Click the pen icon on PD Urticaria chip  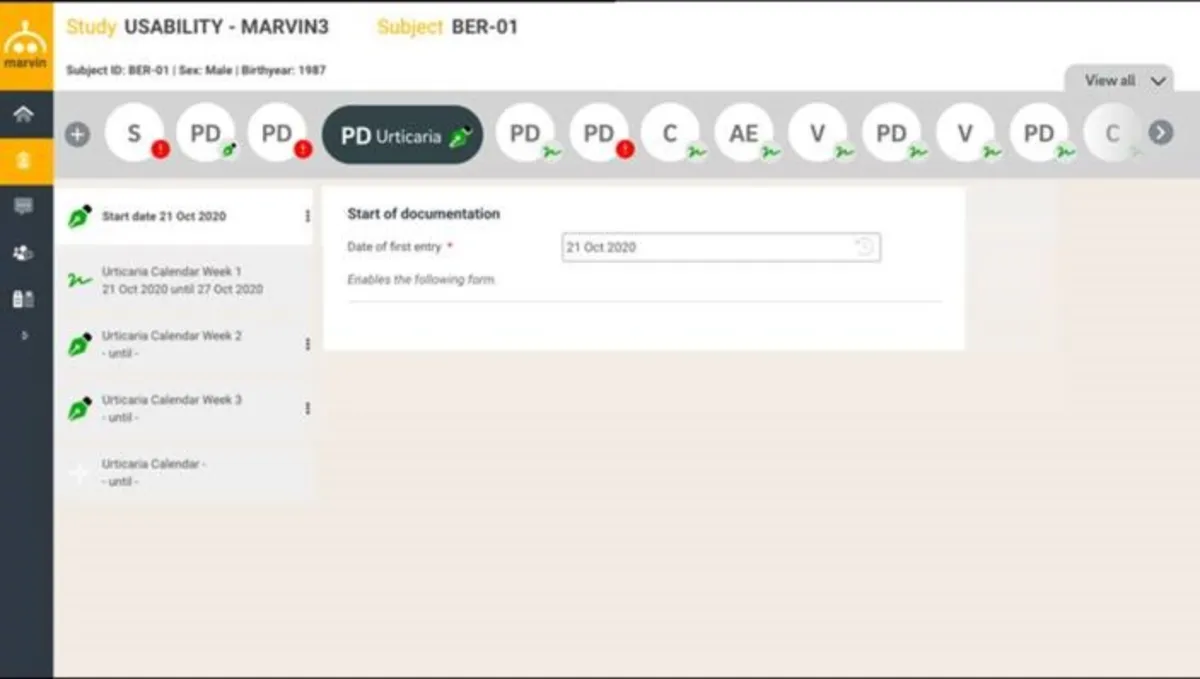point(462,136)
